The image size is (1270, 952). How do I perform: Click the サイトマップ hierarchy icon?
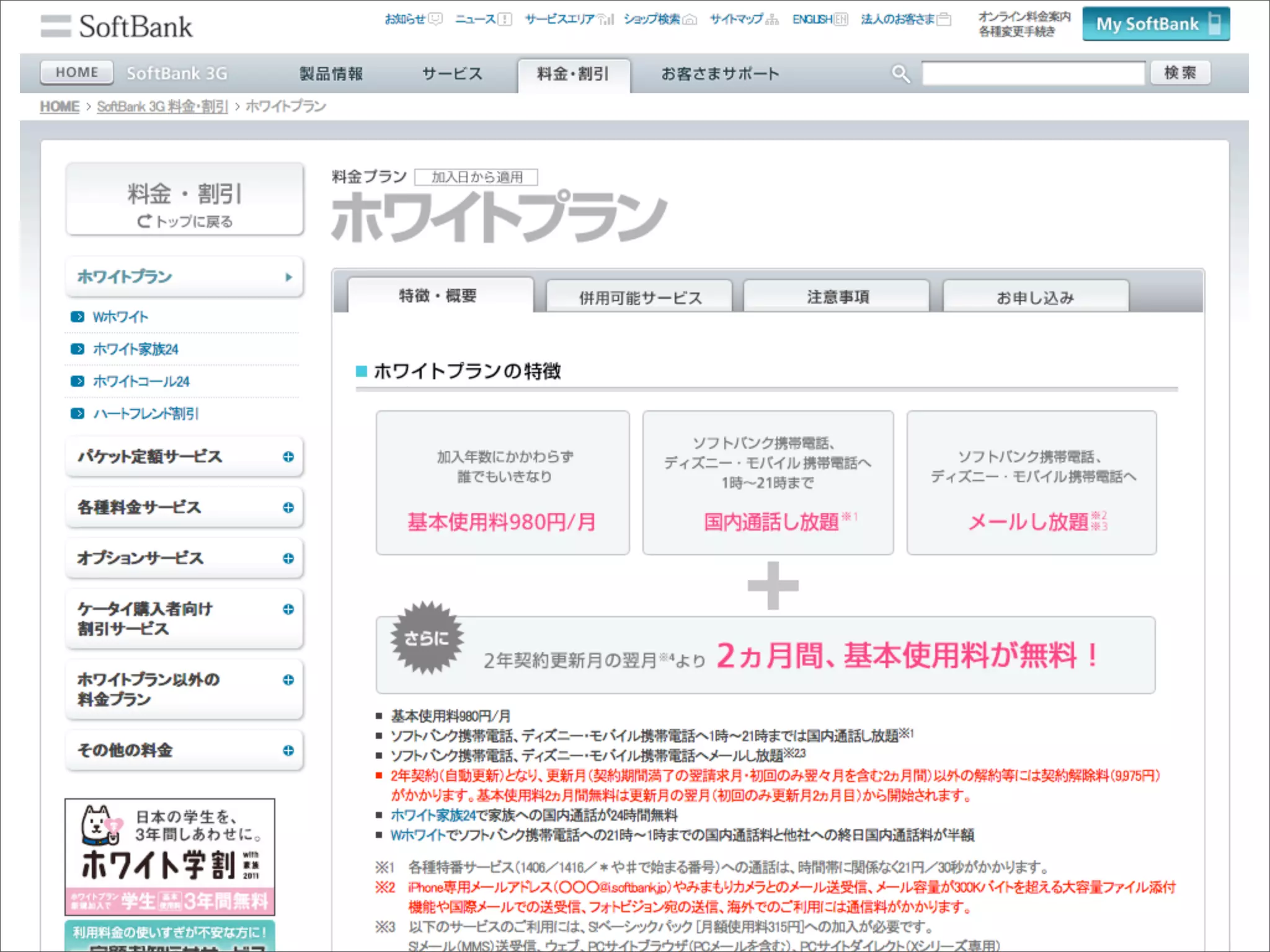tap(772, 19)
